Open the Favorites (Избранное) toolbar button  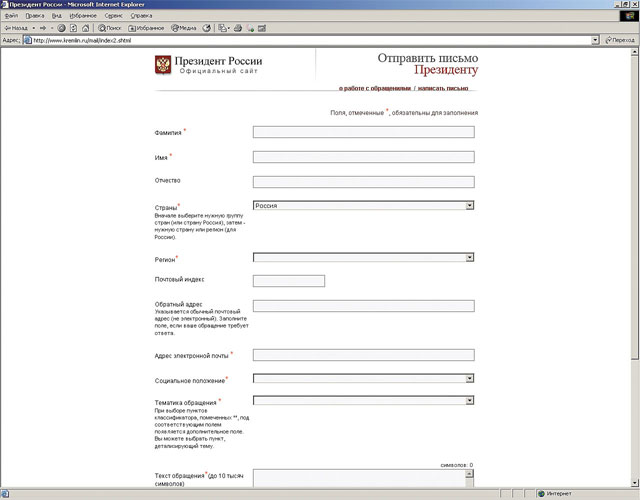[146, 28]
